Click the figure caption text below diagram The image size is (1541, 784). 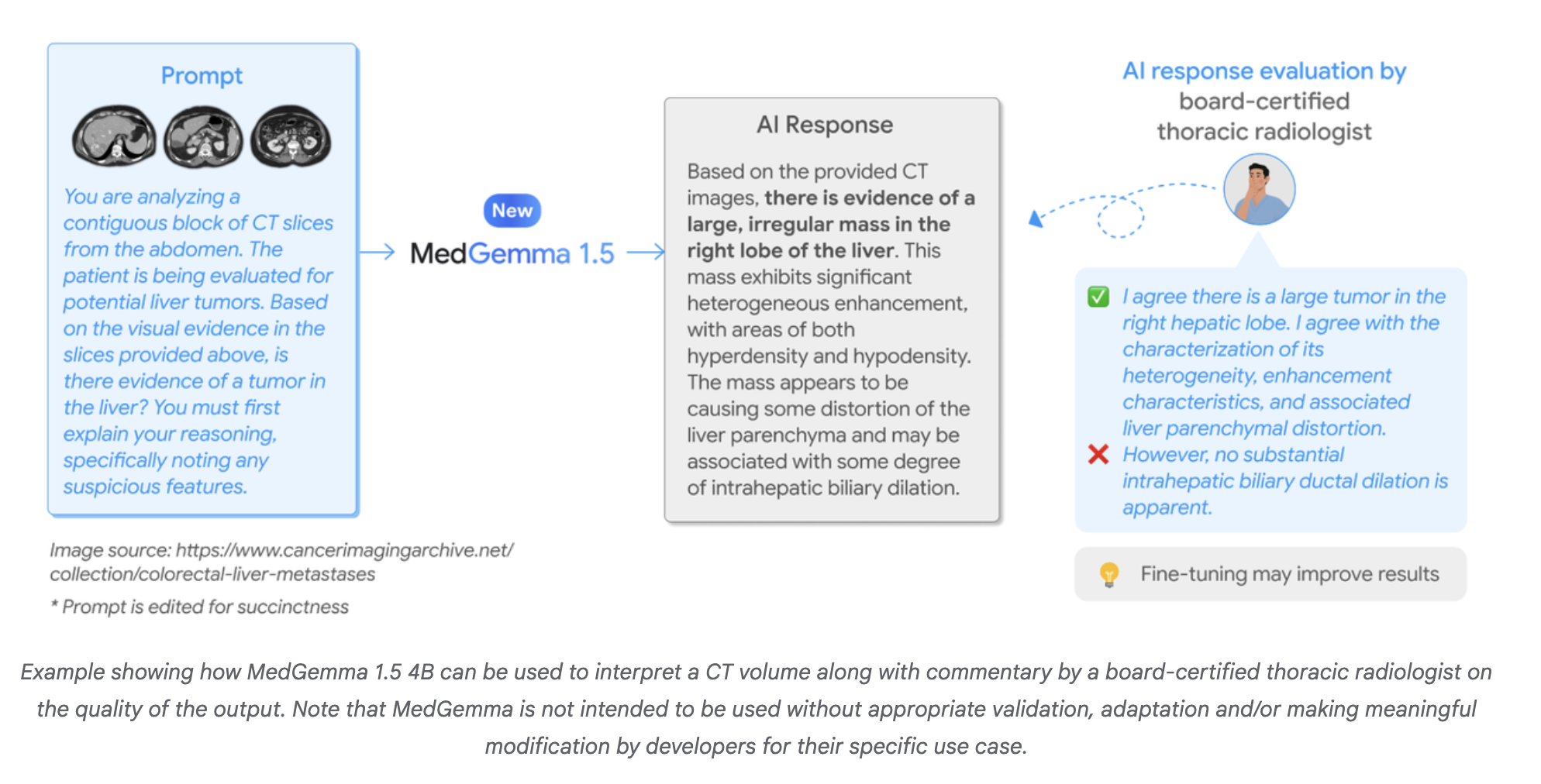click(x=756, y=709)
